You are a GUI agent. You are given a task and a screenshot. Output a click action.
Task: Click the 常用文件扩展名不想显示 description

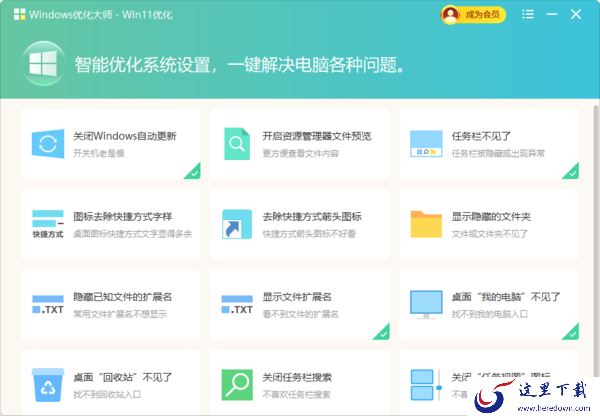click(x=120, y=314)
